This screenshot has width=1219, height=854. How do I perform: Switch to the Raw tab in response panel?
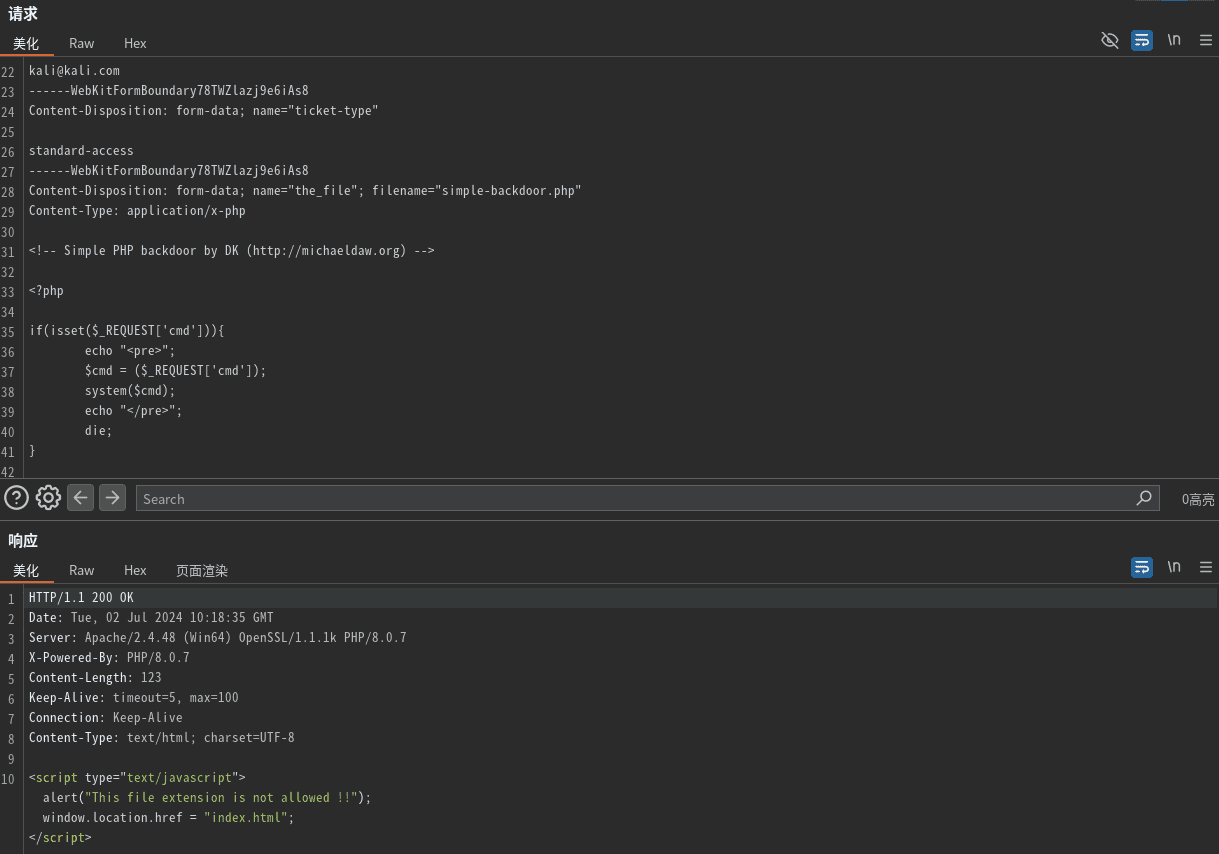click(82, 570)
